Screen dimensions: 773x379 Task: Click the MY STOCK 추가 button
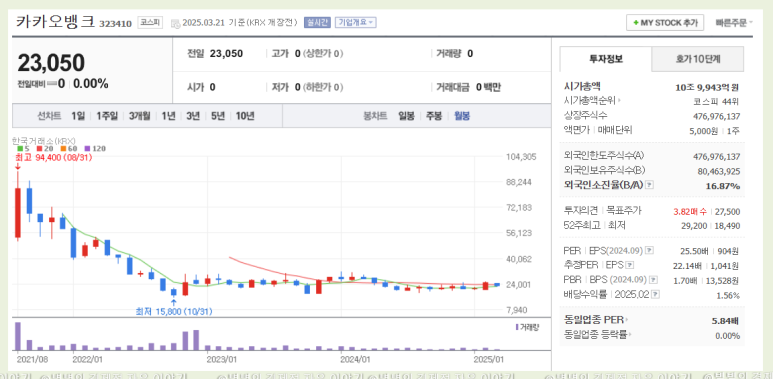coord(665,23)
